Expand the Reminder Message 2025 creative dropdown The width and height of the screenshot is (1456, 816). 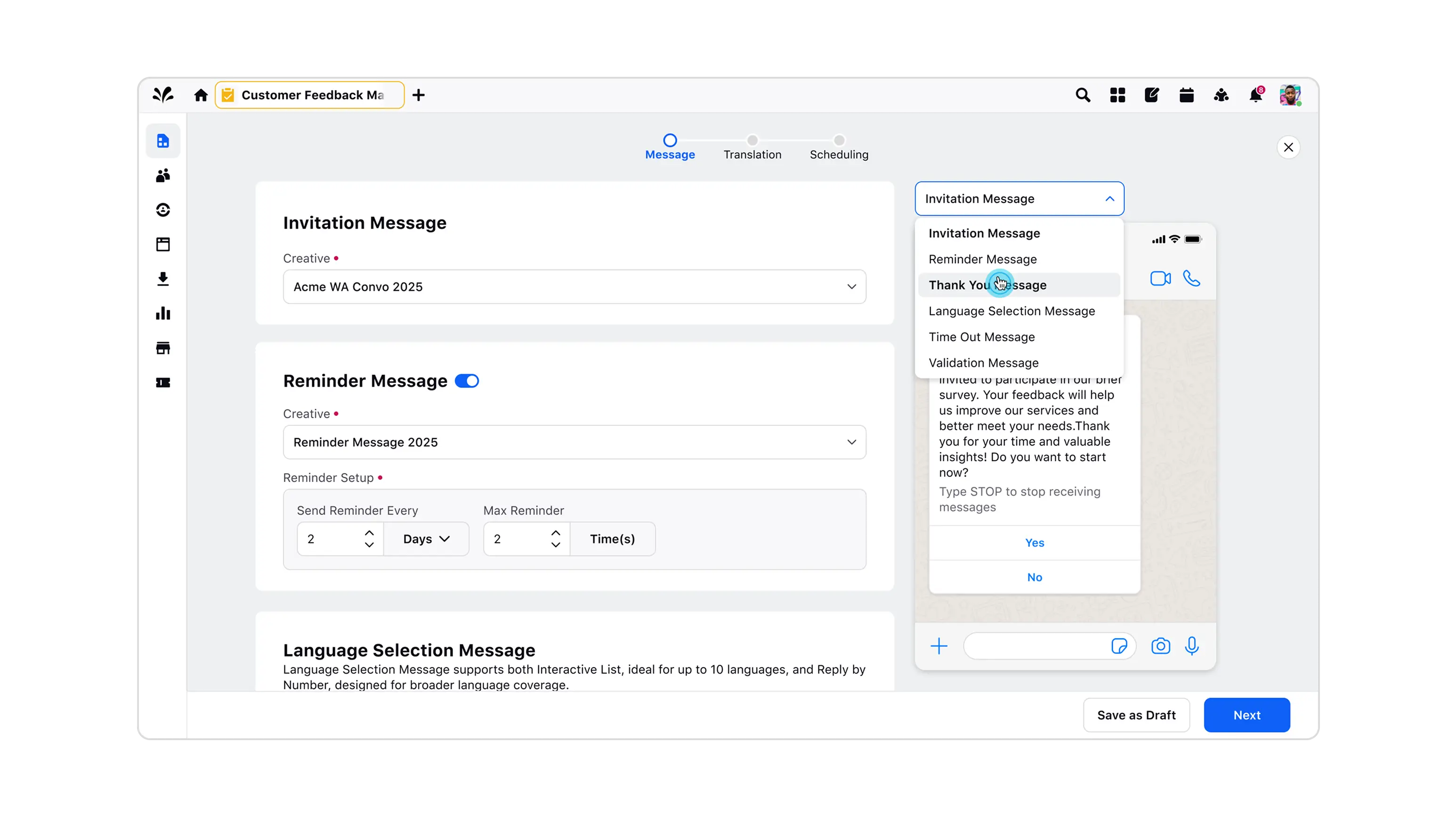(574, 442)
